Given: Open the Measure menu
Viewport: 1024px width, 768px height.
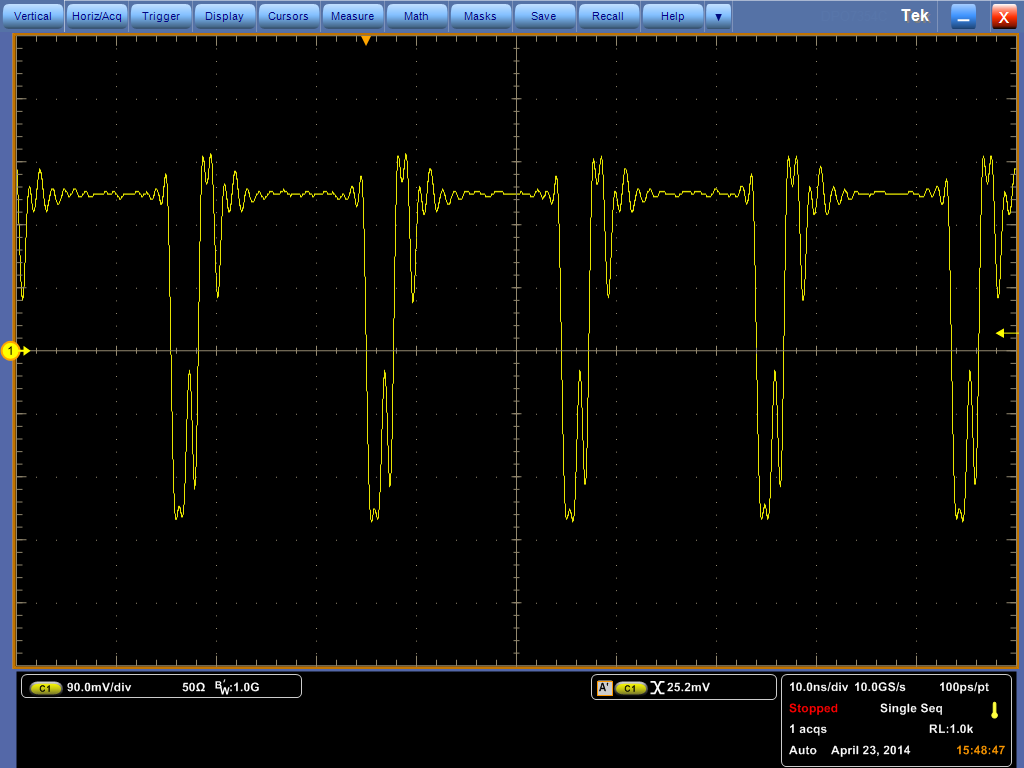Looking at the screenshot, I should point(352,16).
